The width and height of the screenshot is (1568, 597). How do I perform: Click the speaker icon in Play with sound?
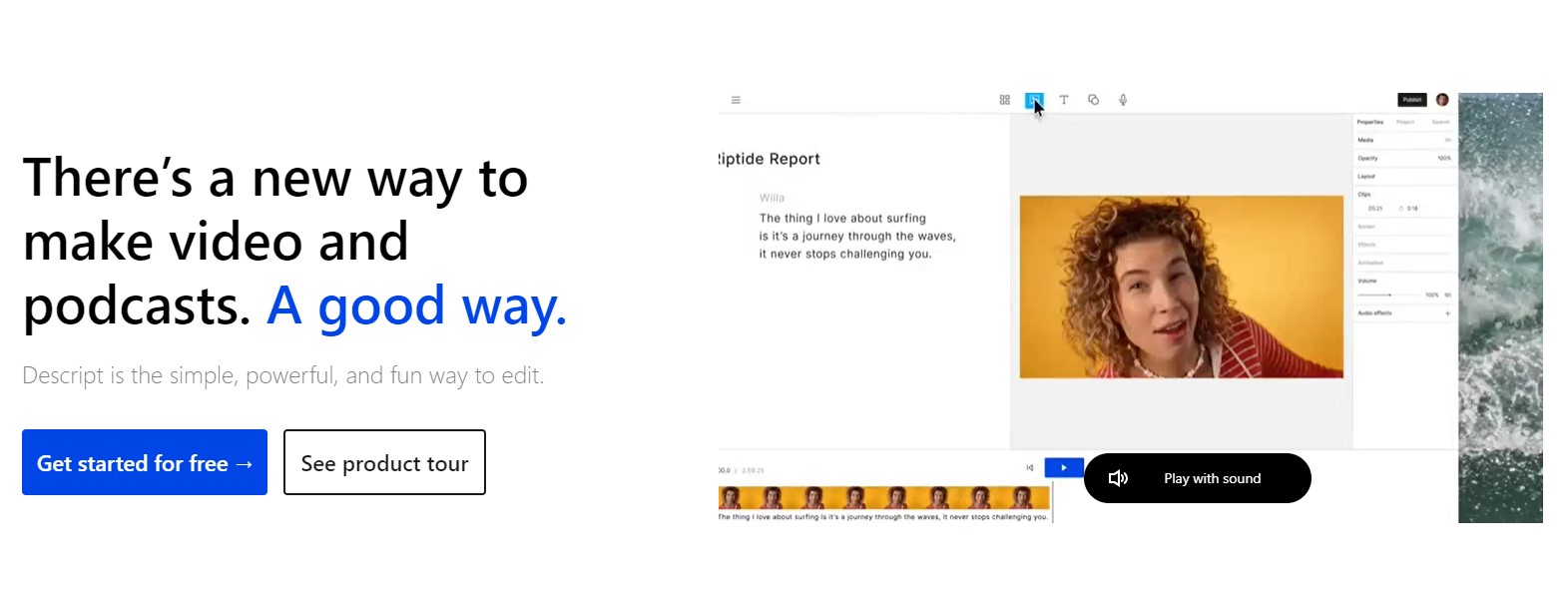[x=1119, y=478]
